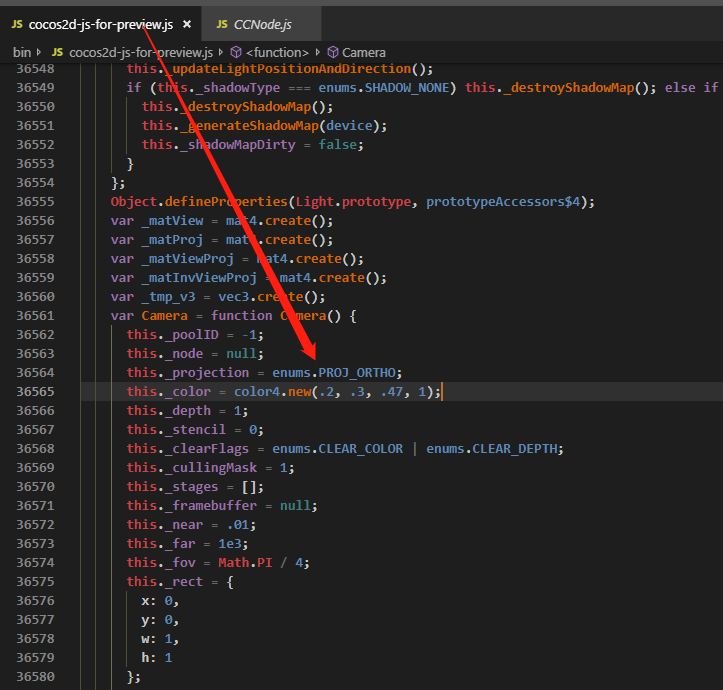Place cursor on color4.new call
Screen dimensions: 723x690
coord(266,392)
